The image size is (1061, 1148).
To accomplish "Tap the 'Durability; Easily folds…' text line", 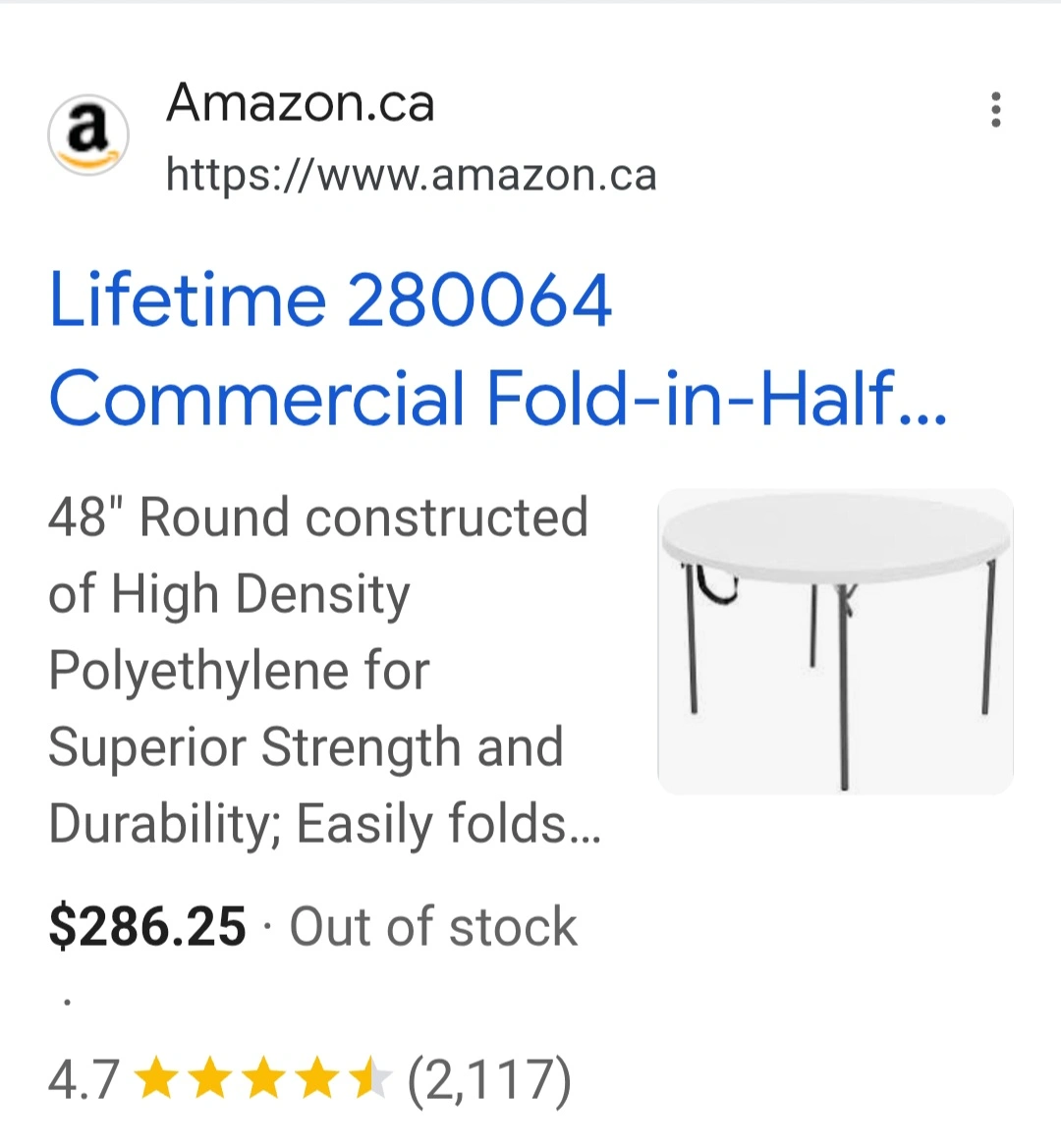I will pos(324,824).
